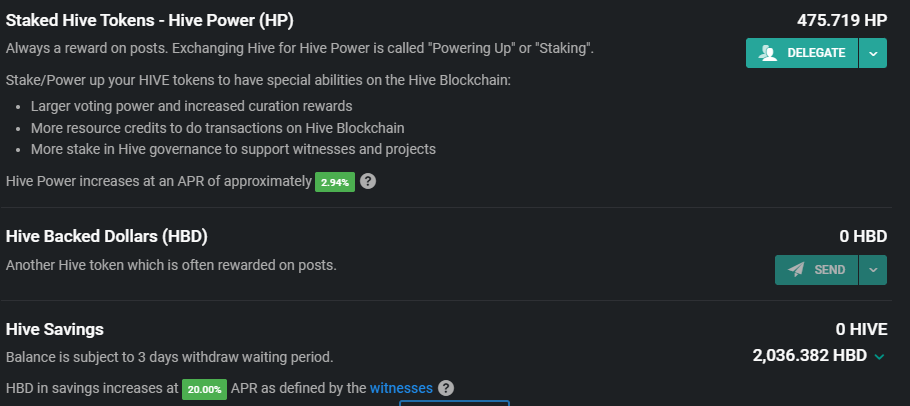The image size is (910, 406).
Task: Click the Hive Savings heading
Action: [55, 329]
